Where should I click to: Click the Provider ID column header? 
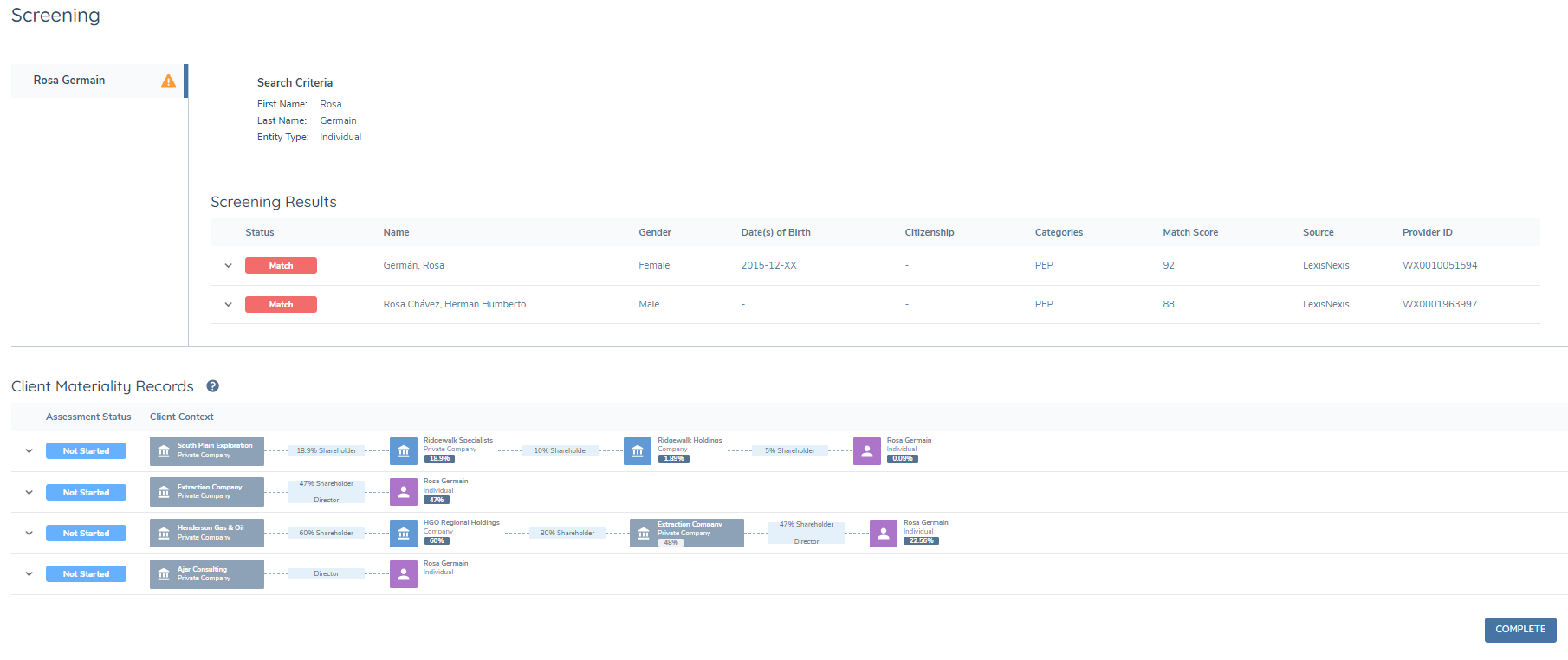1428,232
